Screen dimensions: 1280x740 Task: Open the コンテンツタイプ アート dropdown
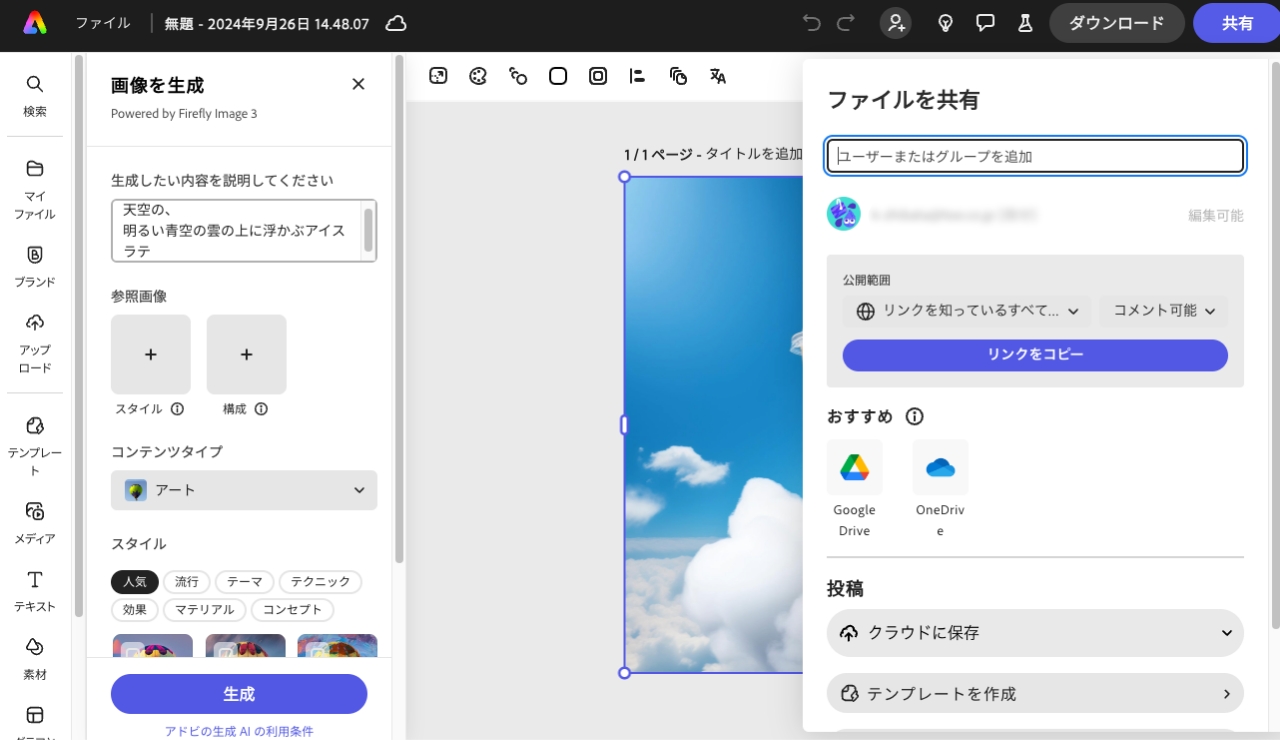click(244, 490)
